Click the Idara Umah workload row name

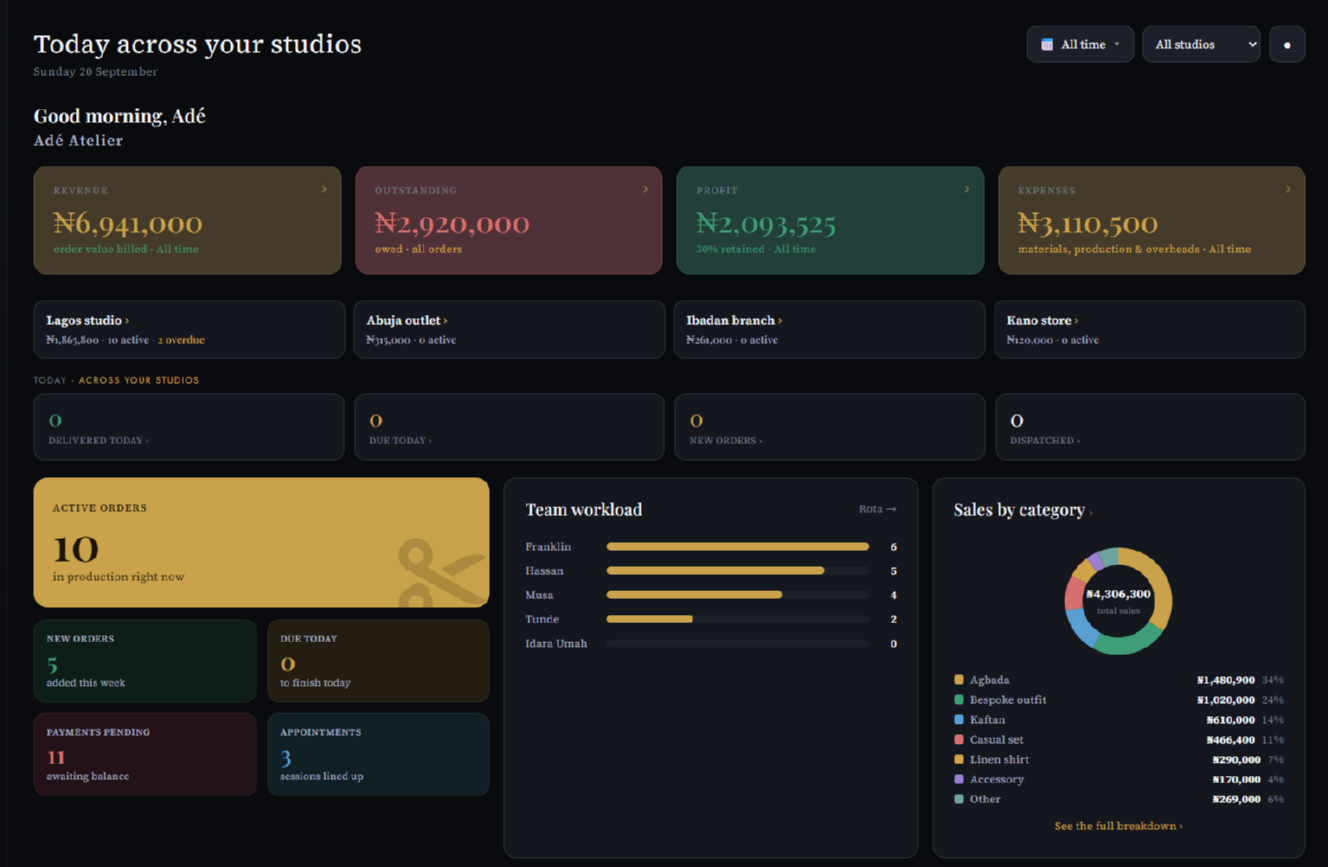pos(556,643)
